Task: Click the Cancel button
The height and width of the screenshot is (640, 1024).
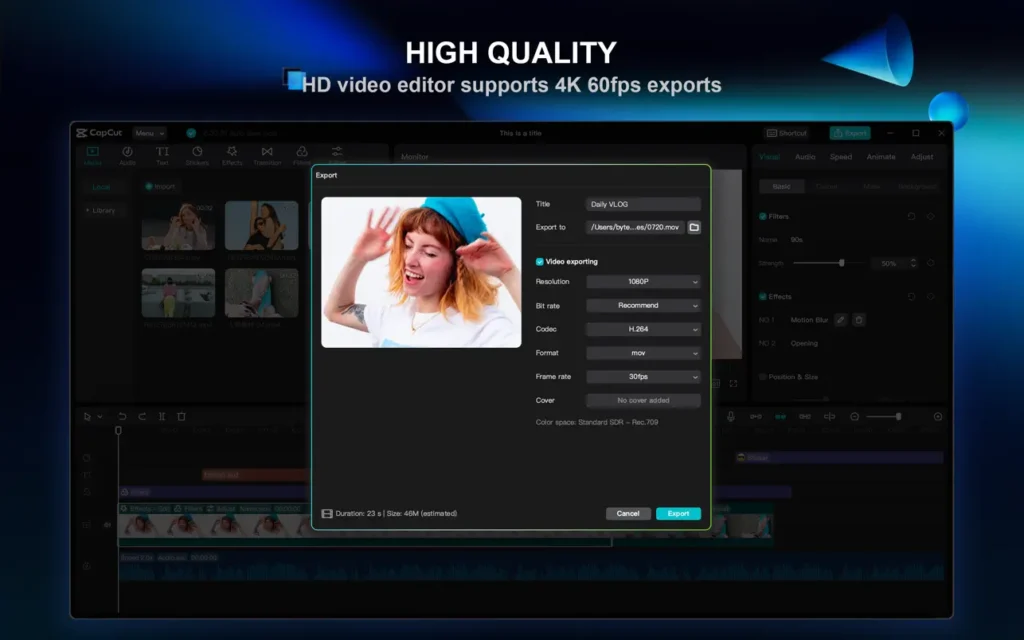Action: tap(628, 513)
